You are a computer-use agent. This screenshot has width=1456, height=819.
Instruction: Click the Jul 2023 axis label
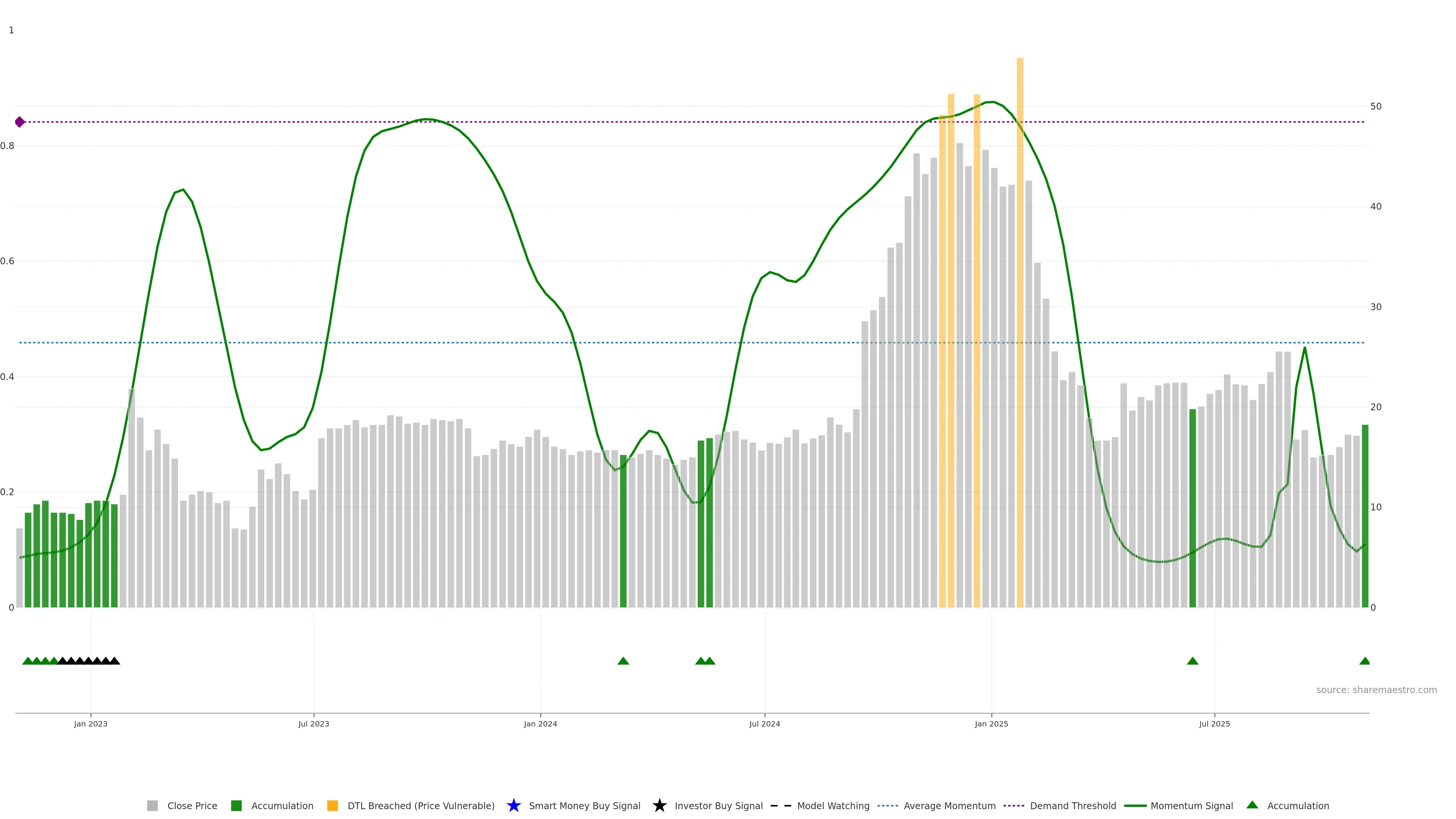[x=314, y=723]
